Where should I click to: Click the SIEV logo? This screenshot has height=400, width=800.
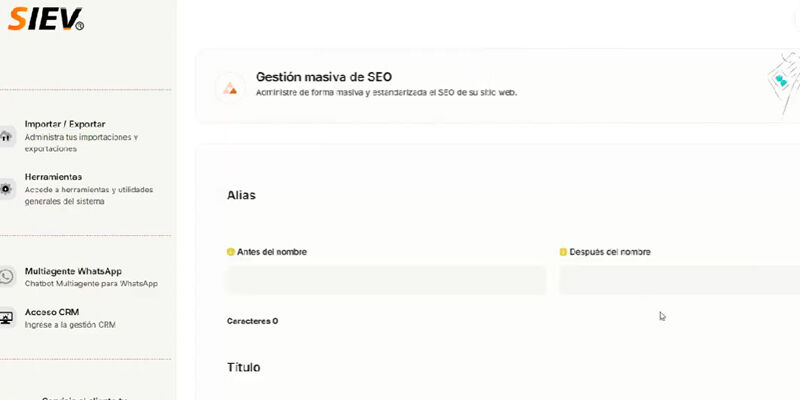click(45, 19)
